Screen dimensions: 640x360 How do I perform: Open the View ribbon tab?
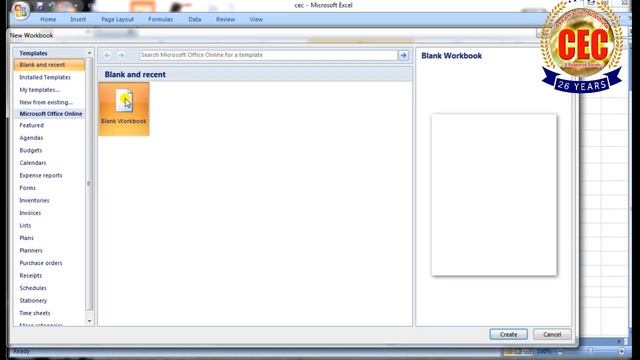tap(256, 19)
